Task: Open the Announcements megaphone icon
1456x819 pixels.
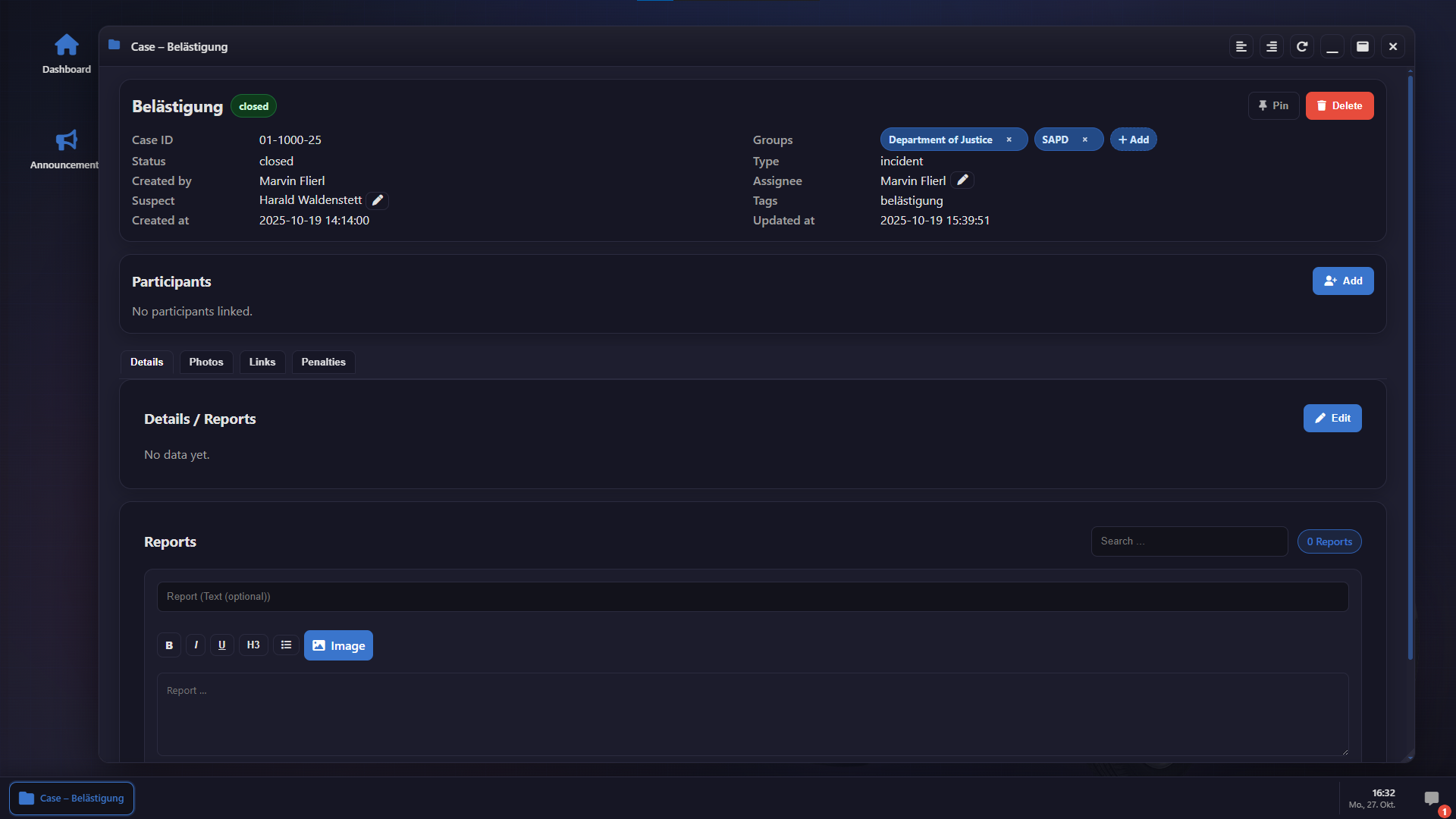Action: (67, 141)
